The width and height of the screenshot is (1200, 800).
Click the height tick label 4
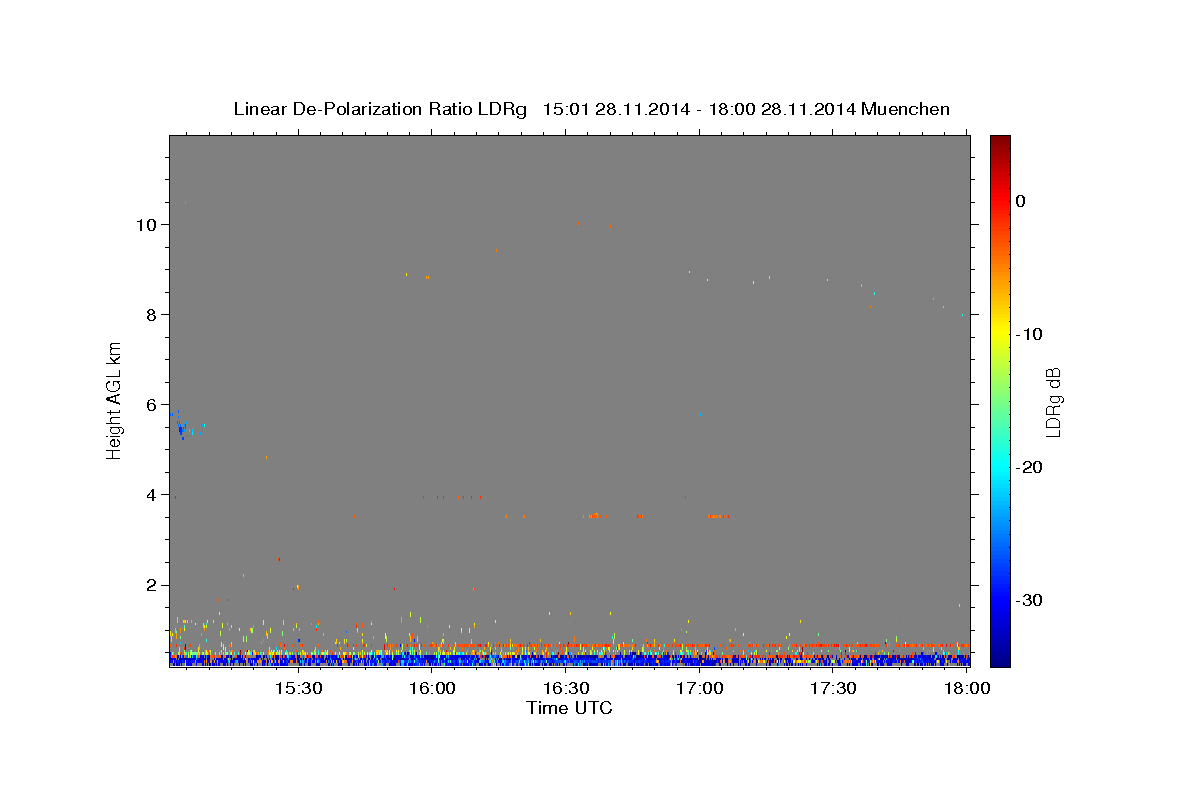(x=153, y=495)
